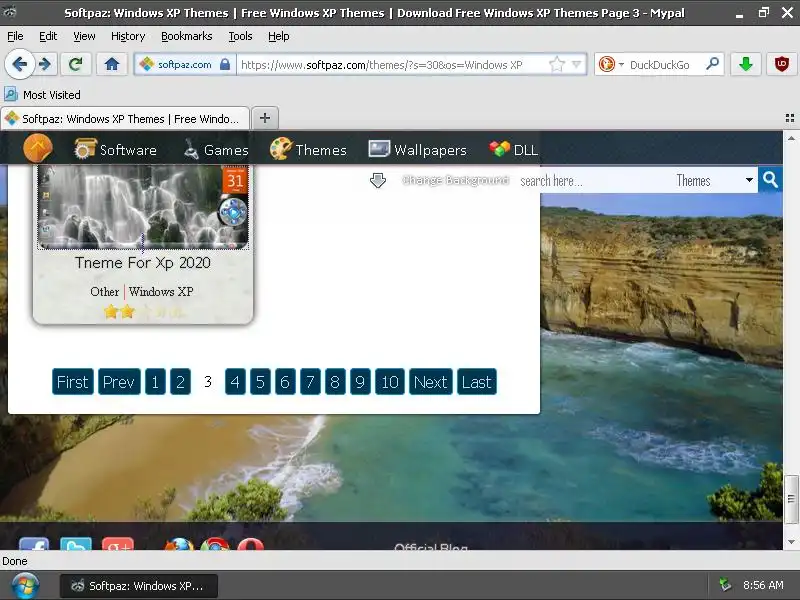Go to the Prev page
800x600 pixels.
(x=119, y=382)
